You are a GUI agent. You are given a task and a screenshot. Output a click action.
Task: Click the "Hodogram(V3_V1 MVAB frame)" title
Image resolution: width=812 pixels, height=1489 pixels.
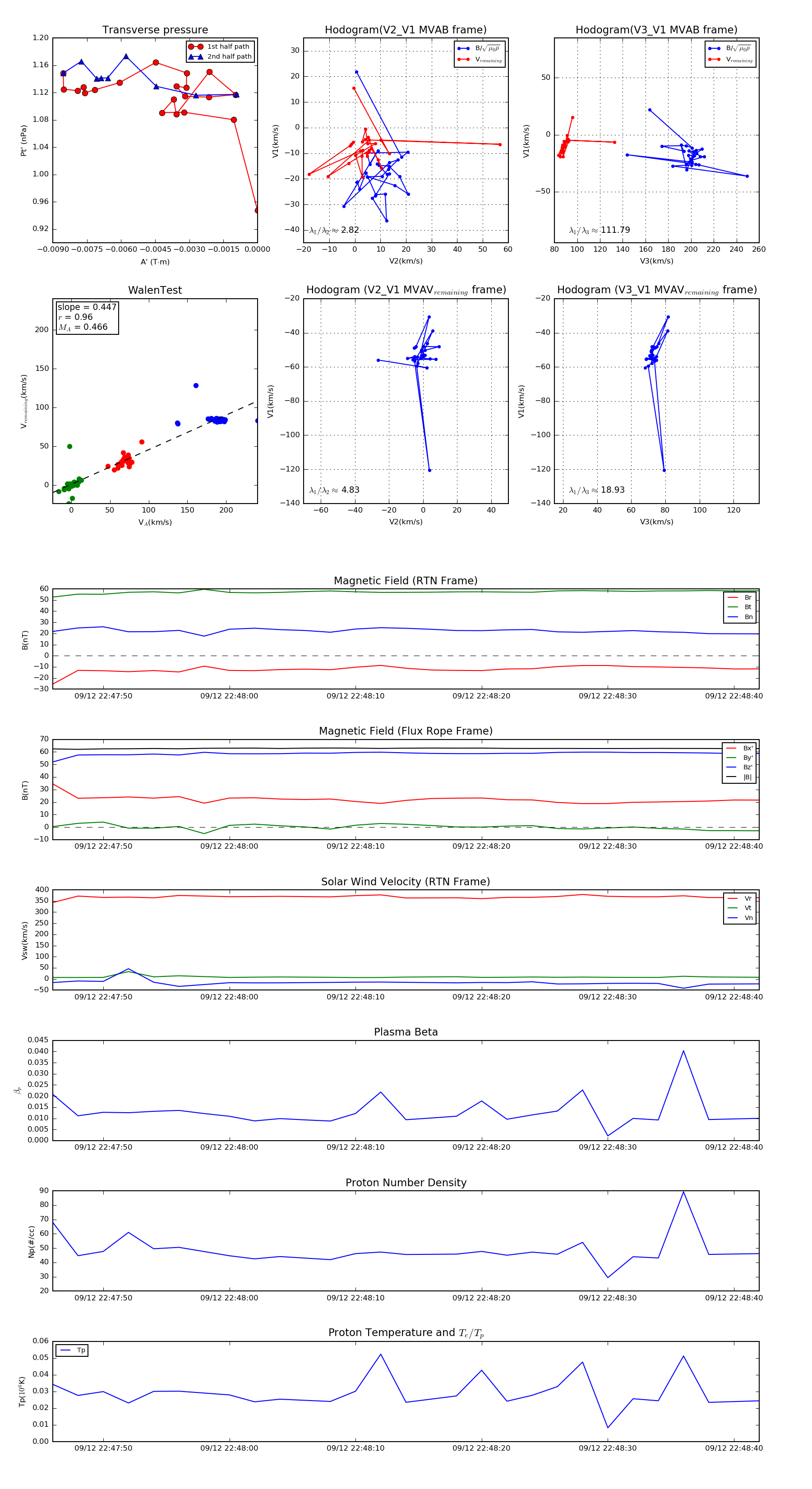coord(656,29)
